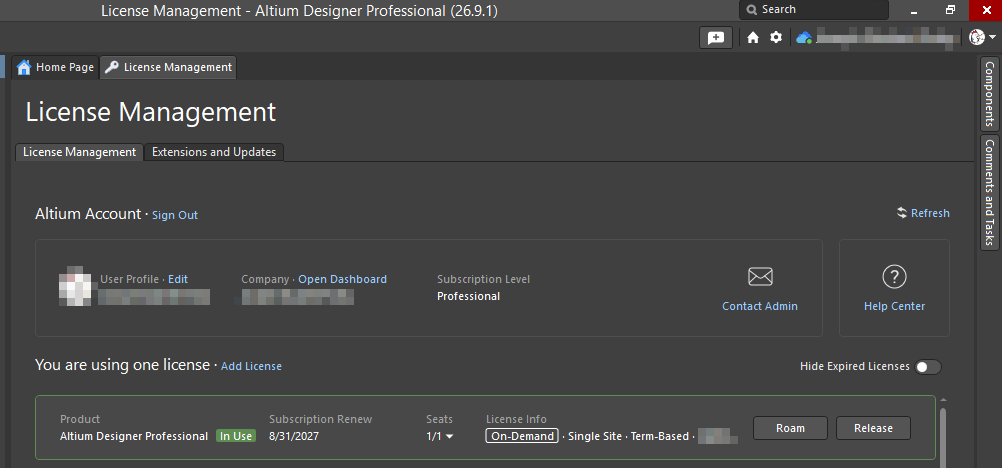Click the Contact Admin envelope icon
This screenshot has height=468, width=1002.
coord(760,277)
